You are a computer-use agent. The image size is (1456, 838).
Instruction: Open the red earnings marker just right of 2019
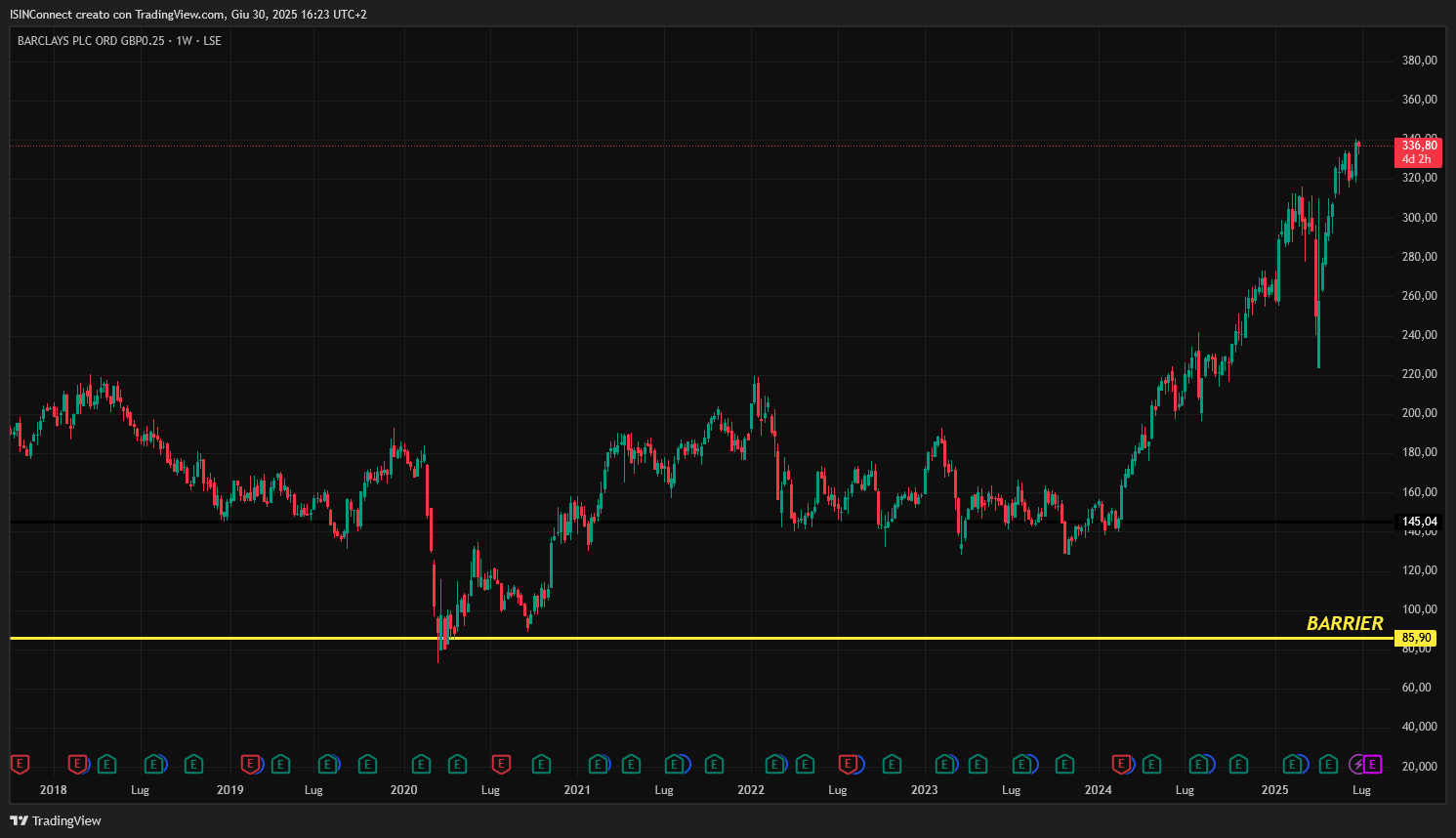(x=250, y=764)
